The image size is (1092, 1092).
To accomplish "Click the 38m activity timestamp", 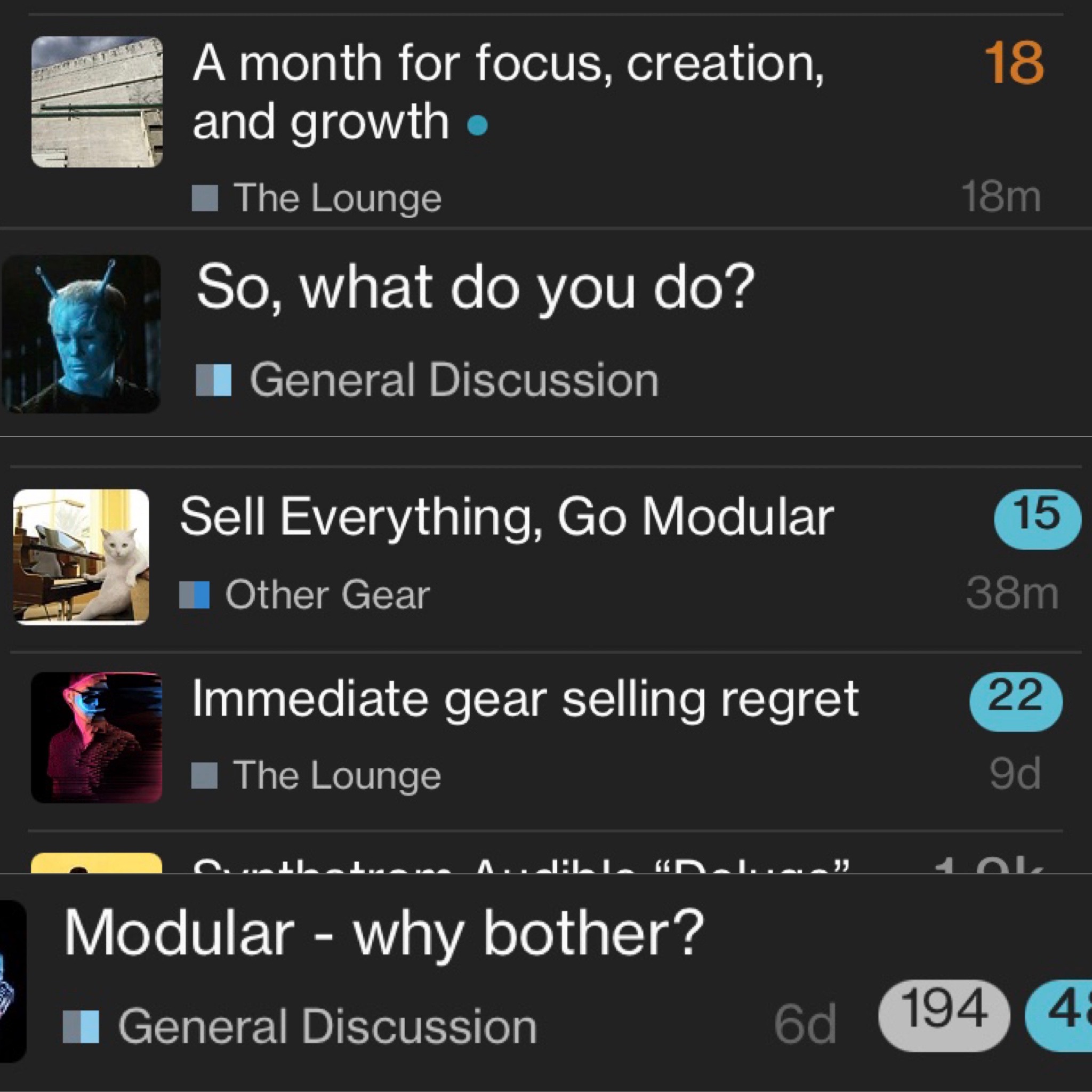I will pos(1011,593).
